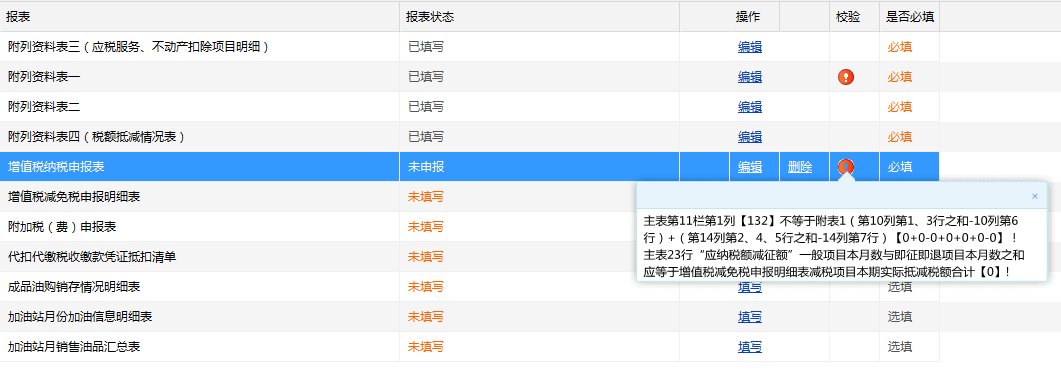Open 编辑 link for 附列资料表一
Image resolution: width=1061 pixels, height=373 pixels.
click(750, 77)
